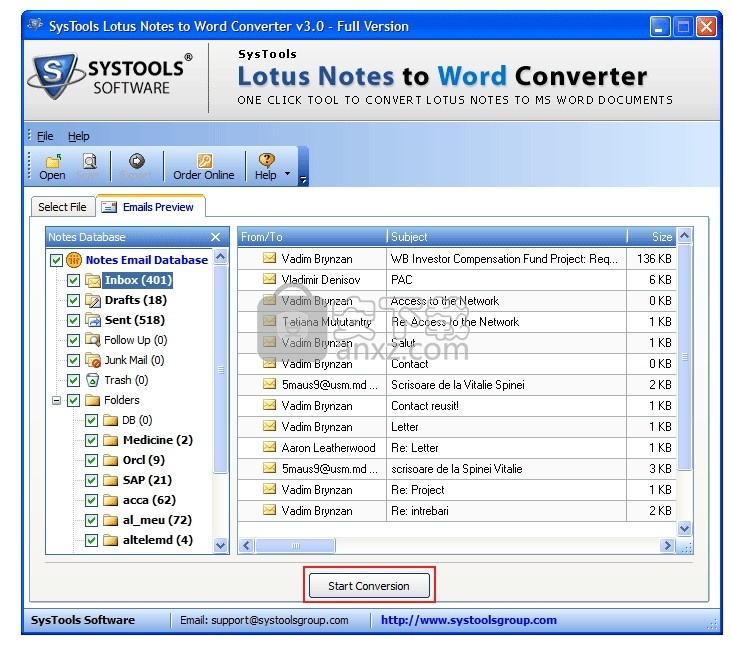Click the envelope icon for Vladimir Denisov
The image size is (731, 647).
(x=269, y=279)
